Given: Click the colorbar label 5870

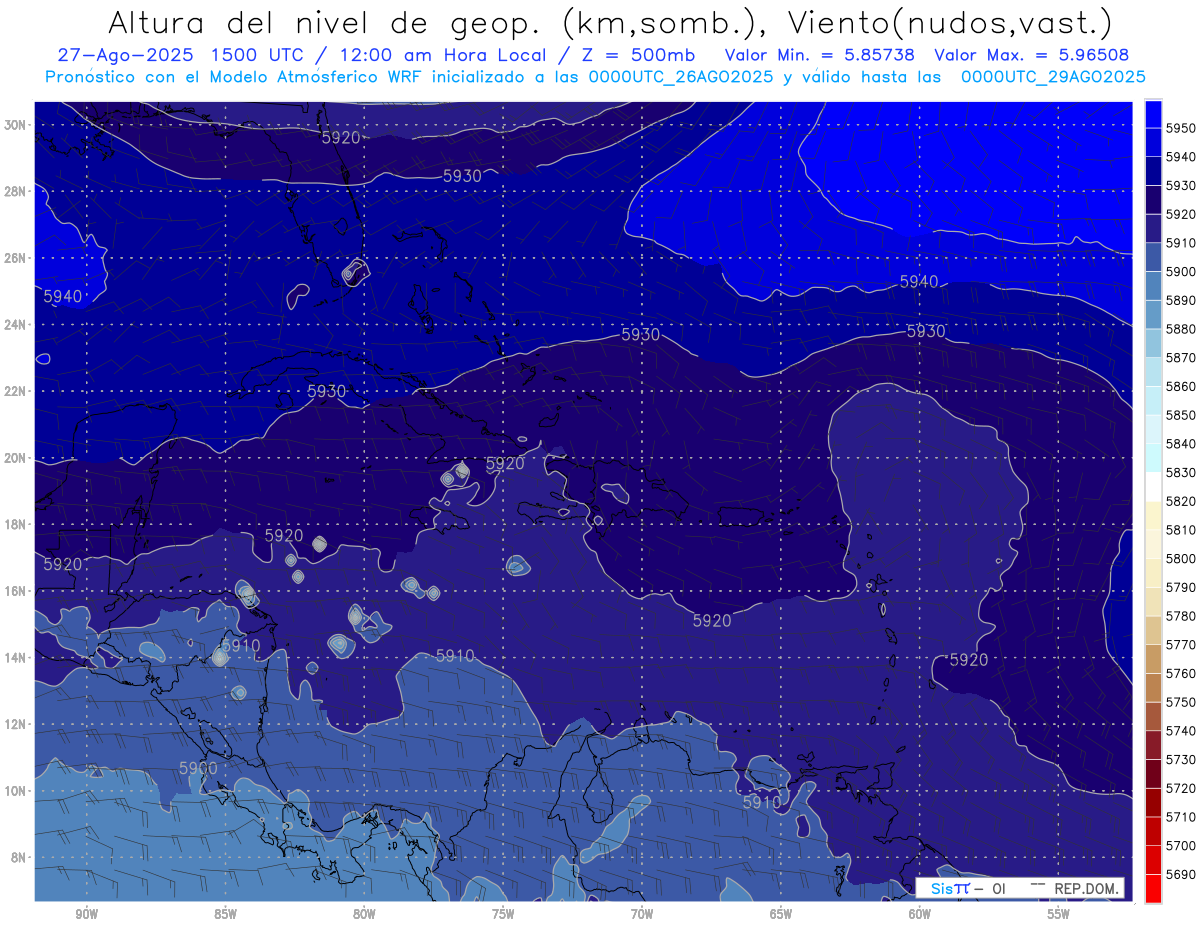Looking at the screenshot, I should (x=1181, y=357).
